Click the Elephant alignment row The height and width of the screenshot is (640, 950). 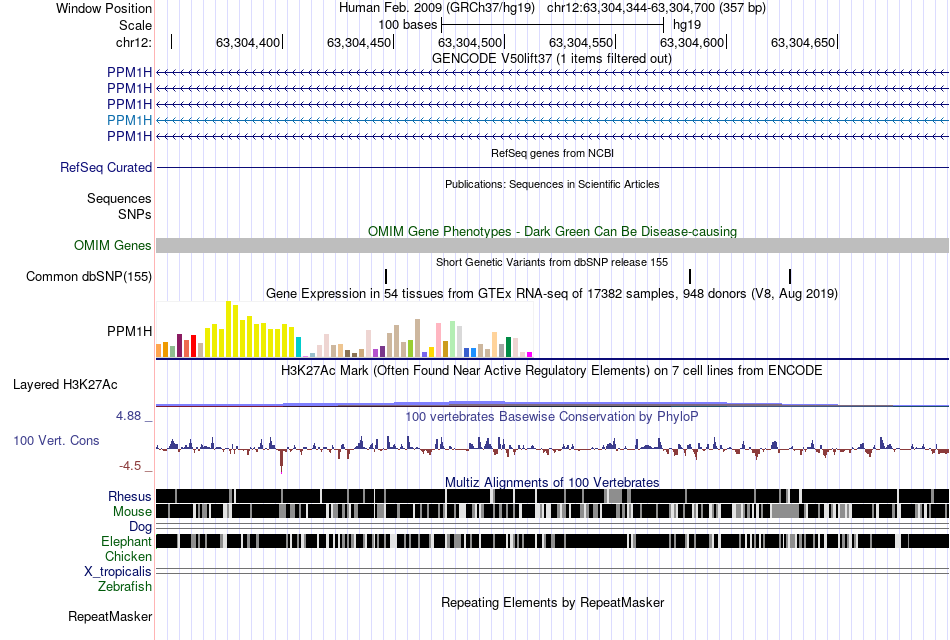pos(553,541)
